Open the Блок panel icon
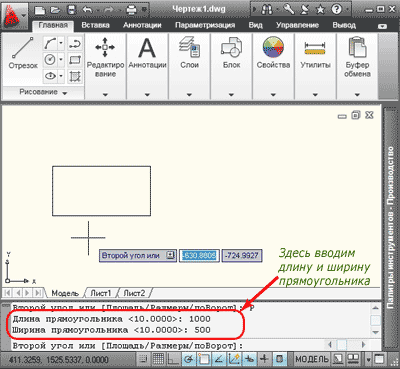 (231, 47)
